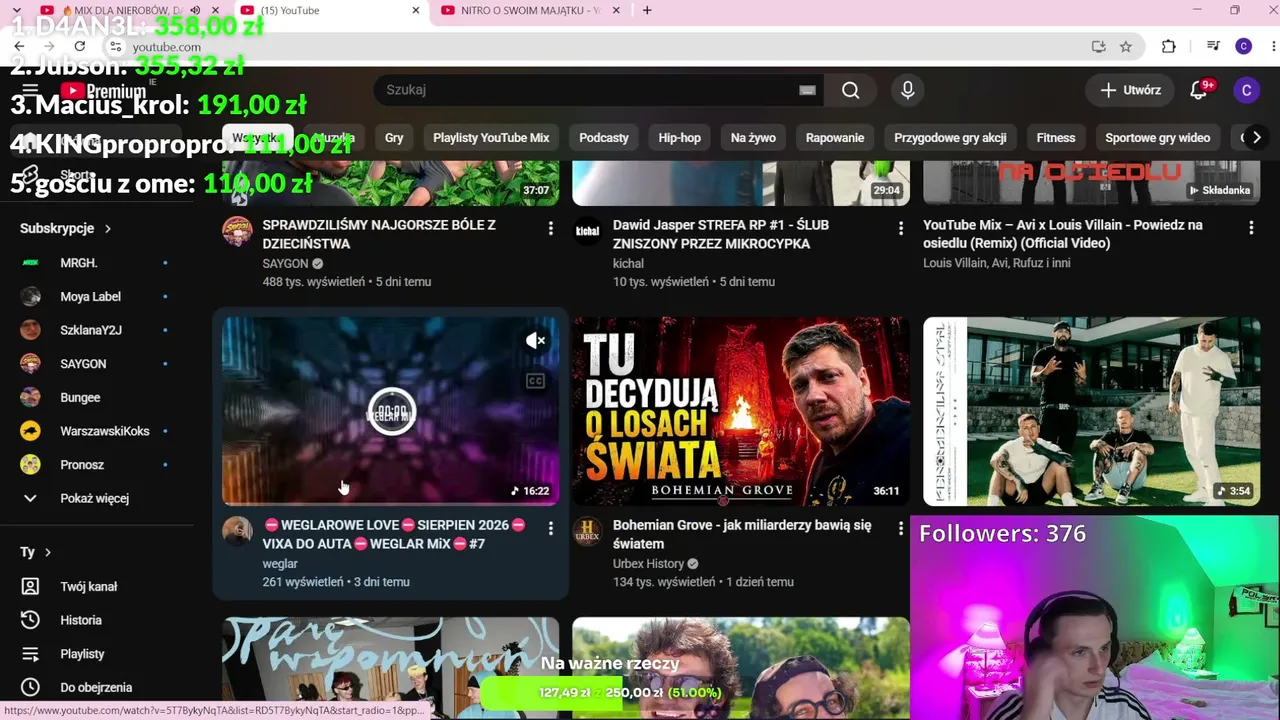Screen dimensions: 1280x720
Task: Select the Na żywo chip
Action: point(753,138)
